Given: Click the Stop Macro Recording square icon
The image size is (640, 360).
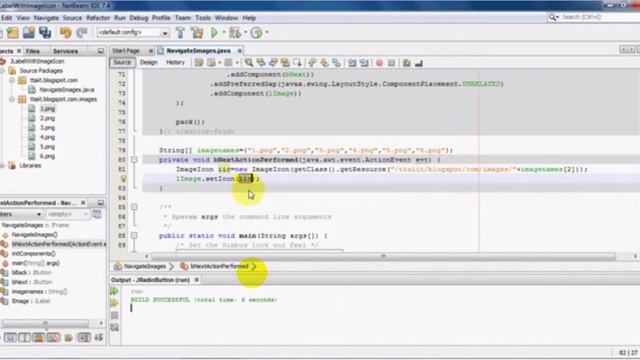Looking at the screenshot, I should tap(391, 63).
